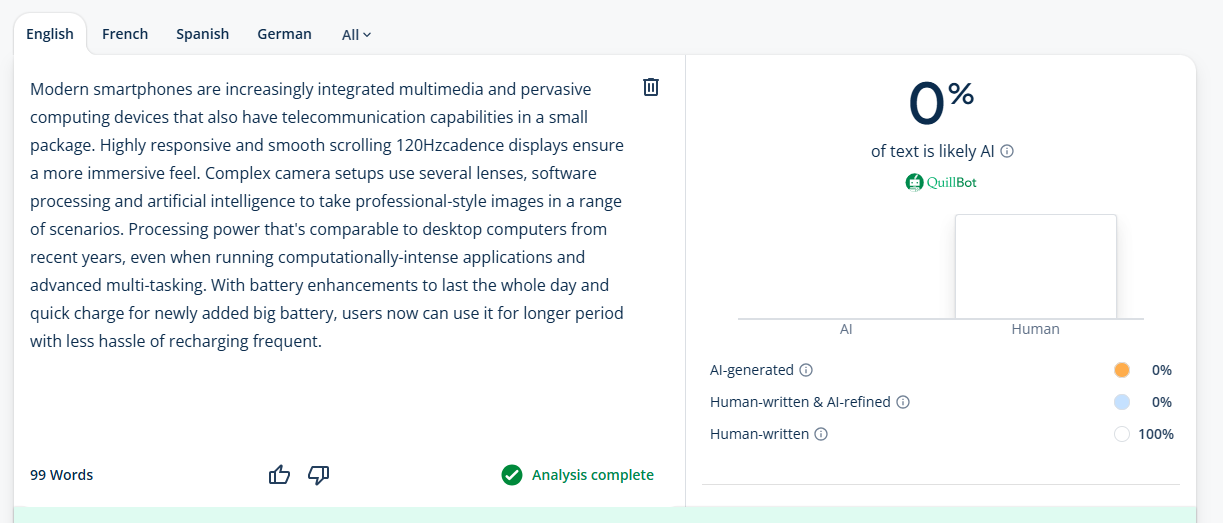Click info icon next to AI-generated

click(806, 370)
